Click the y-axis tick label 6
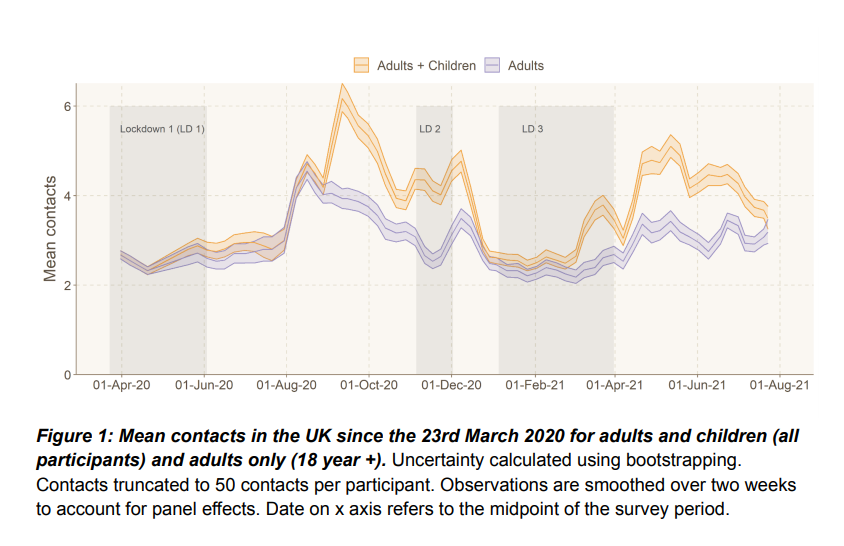Image resolution: width=844 pixels, height=546 pixels. point(67,106)
